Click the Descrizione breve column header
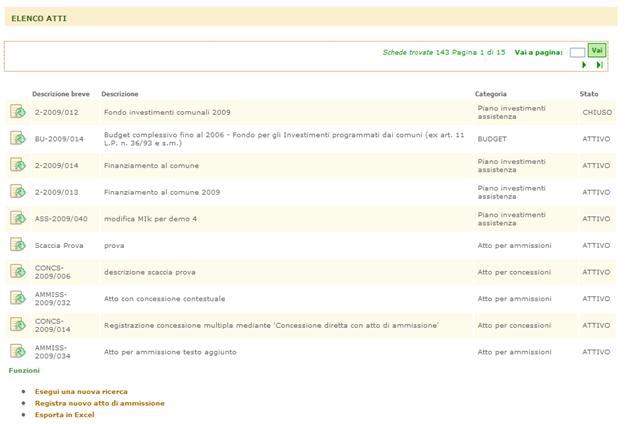625x424 pixels. tap(61, 94)
